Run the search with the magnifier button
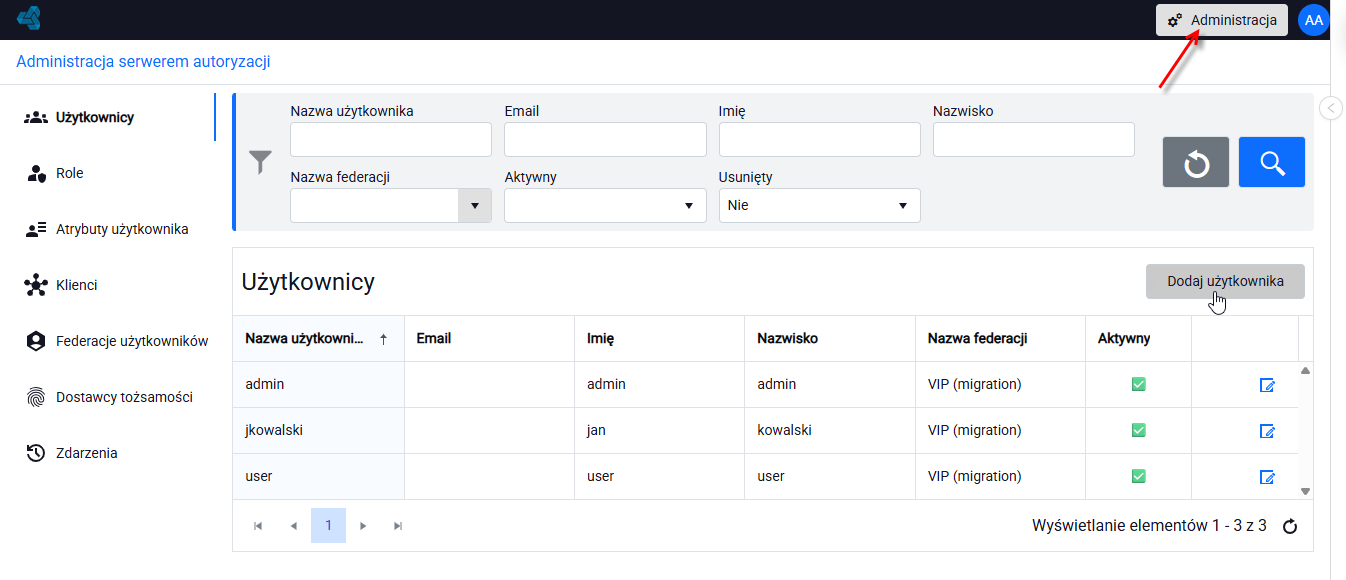 coord(1272,162)
